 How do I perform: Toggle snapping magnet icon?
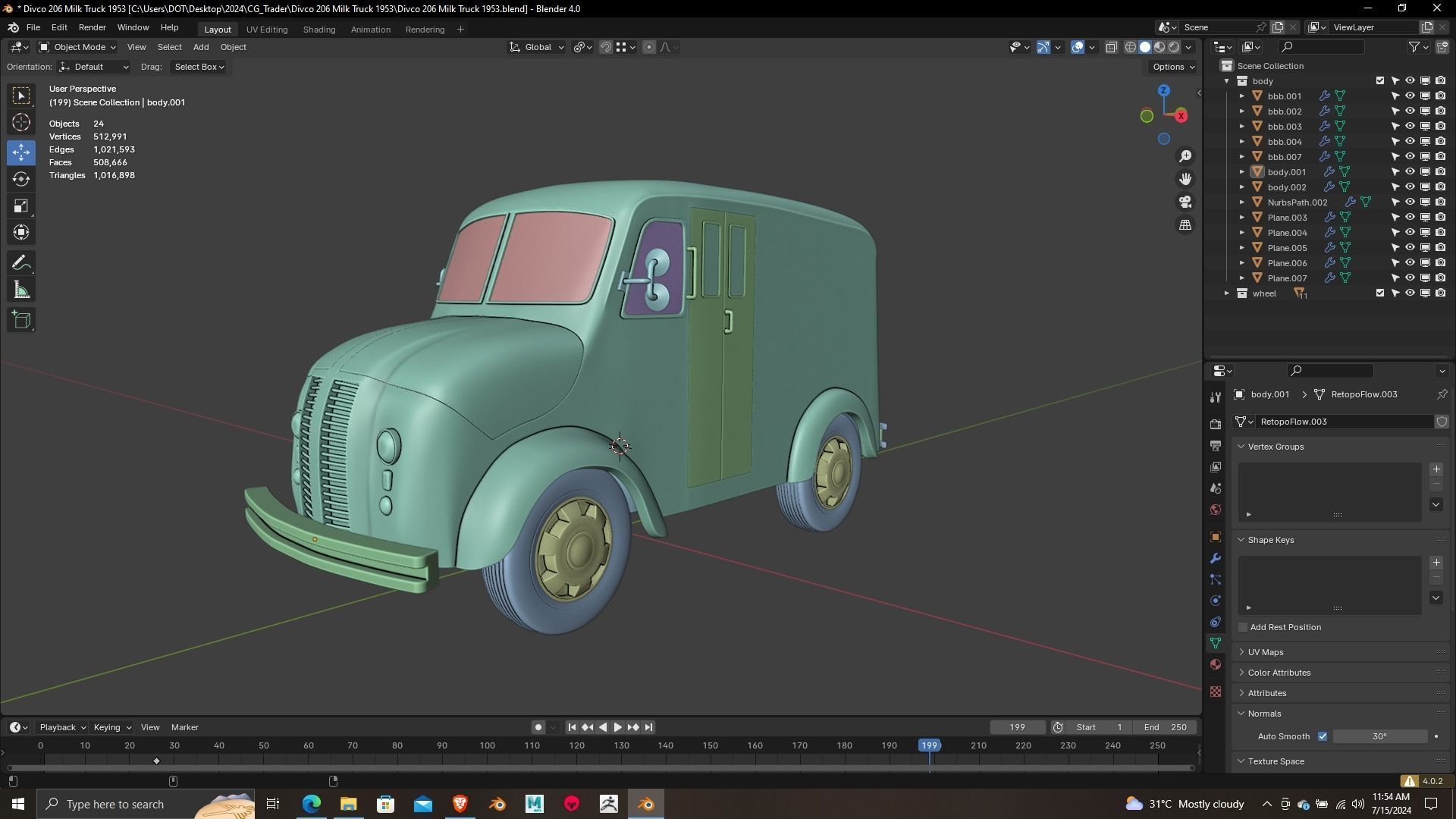tap(606, 47)
